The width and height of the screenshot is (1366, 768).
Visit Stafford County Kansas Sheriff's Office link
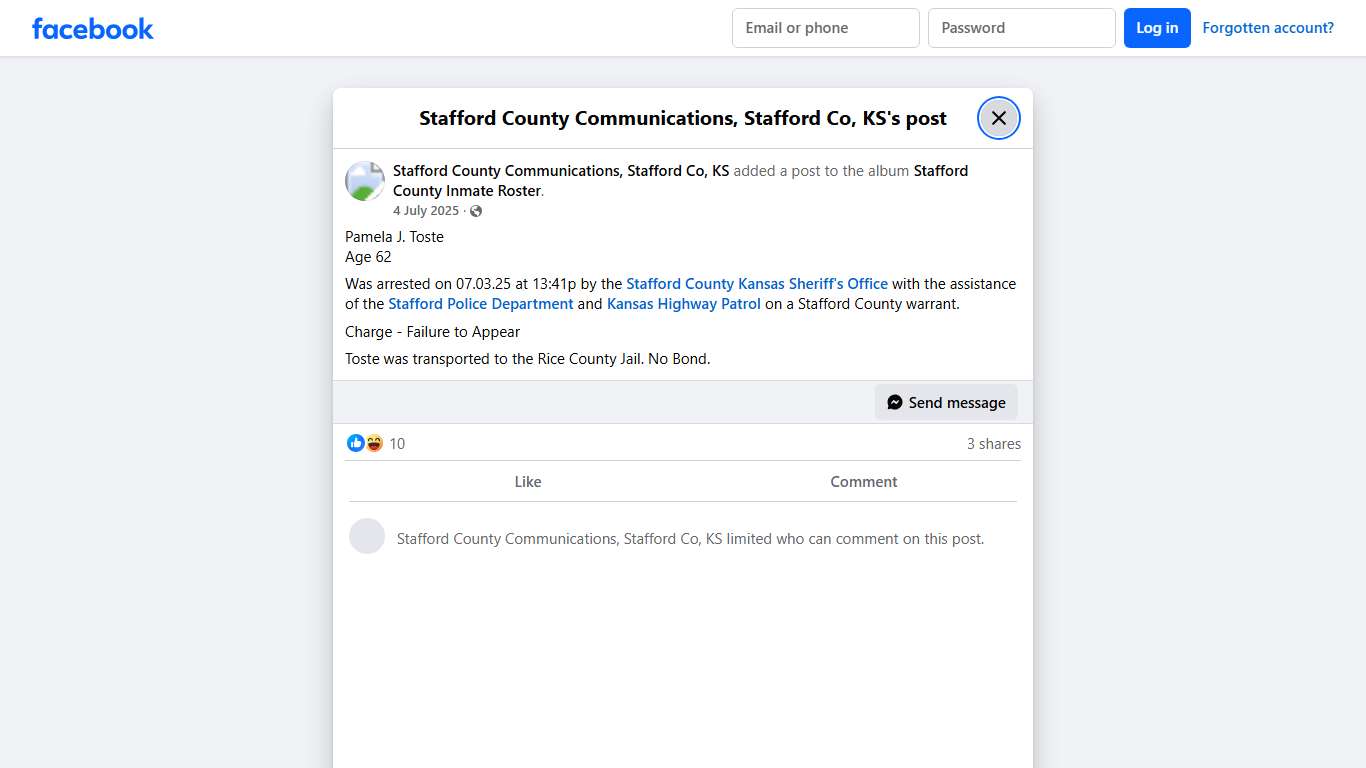(757, 284)
